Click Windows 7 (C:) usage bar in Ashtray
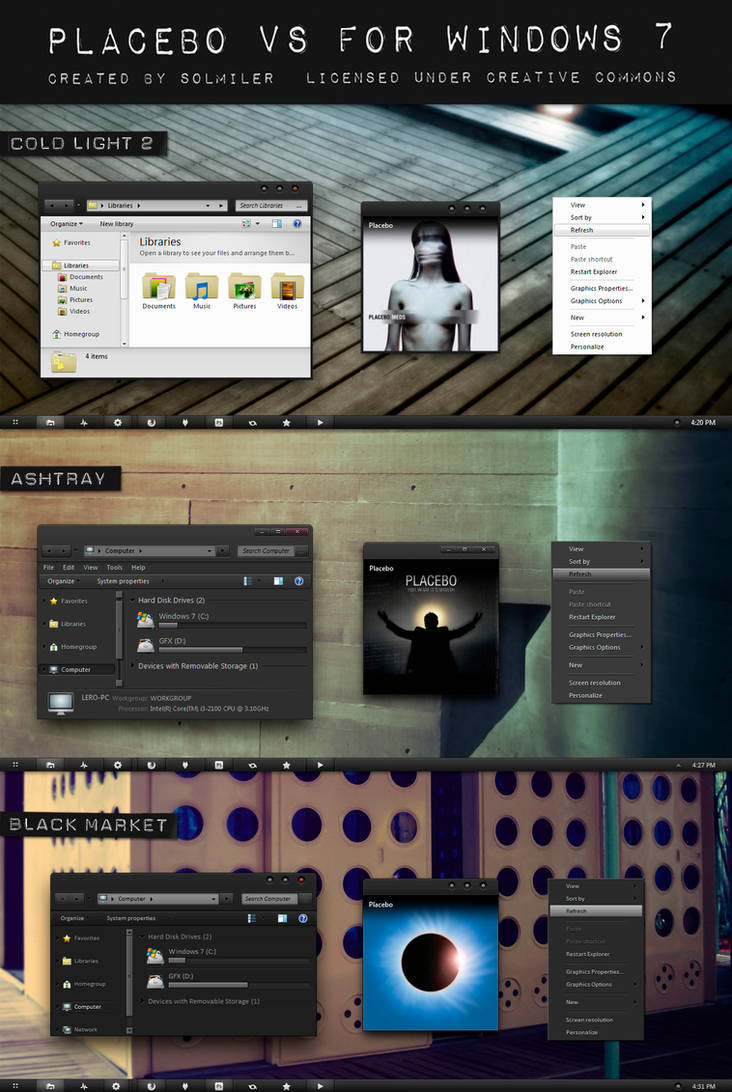732x1092 pixels. 233,625
